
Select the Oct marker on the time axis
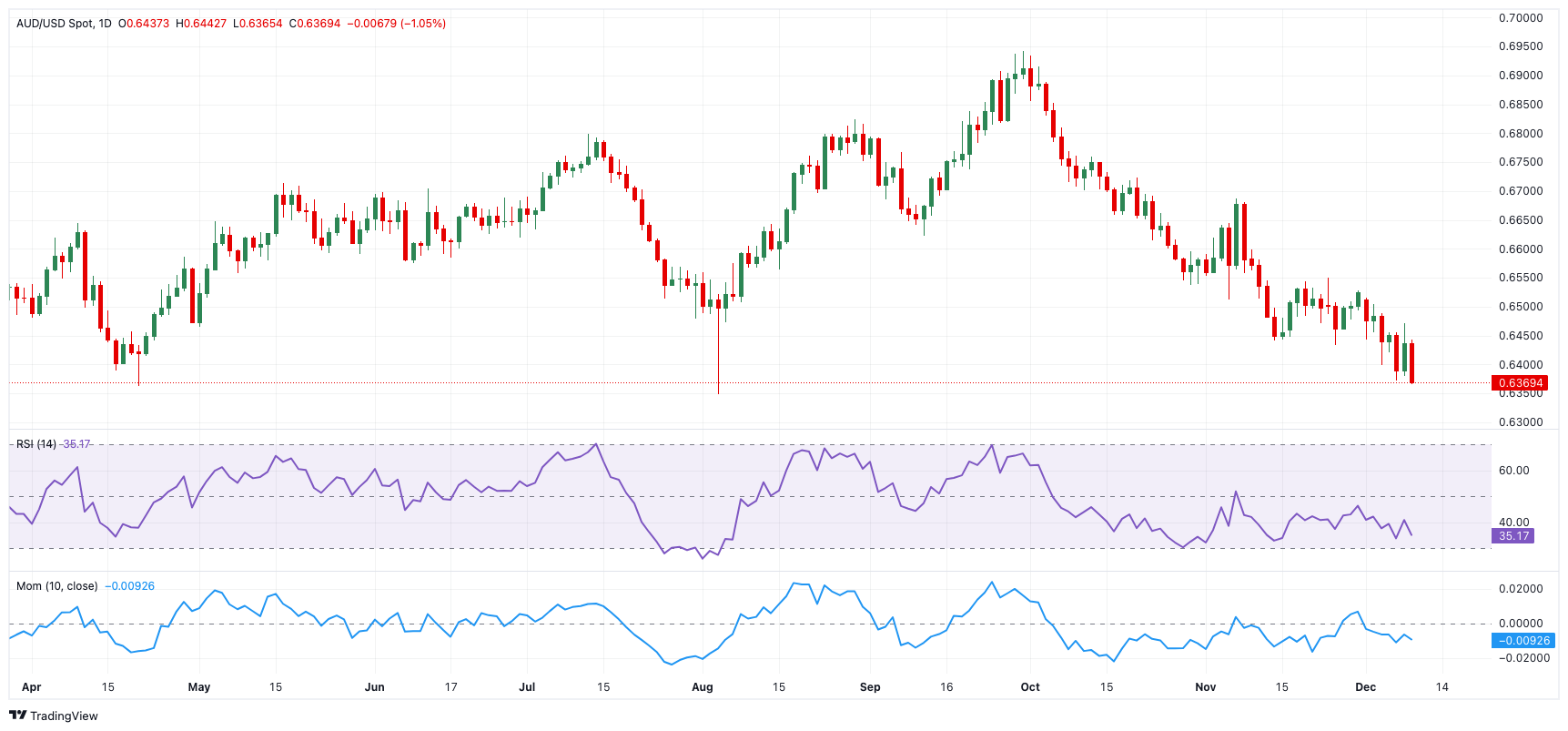(x=1030, y=687)
